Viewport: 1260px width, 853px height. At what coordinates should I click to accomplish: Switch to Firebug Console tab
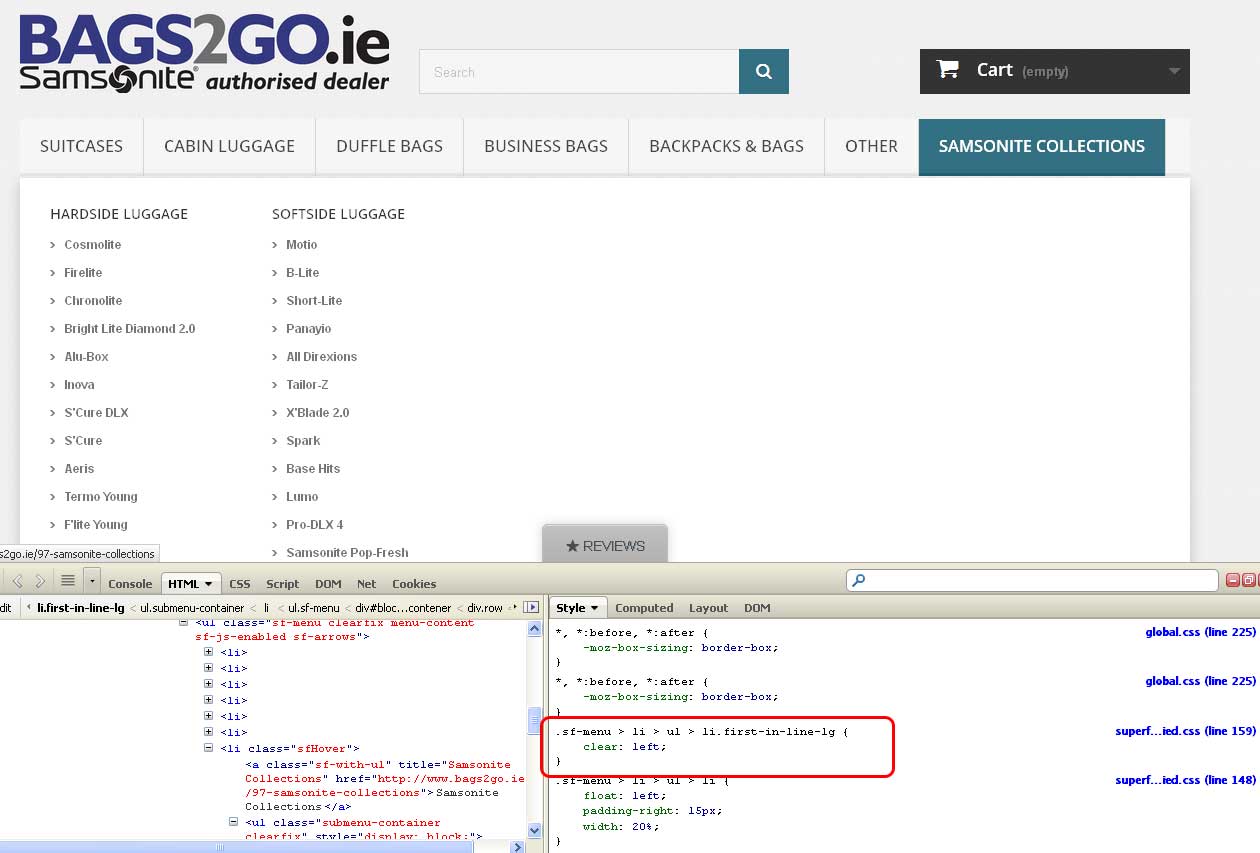(130, 584)
